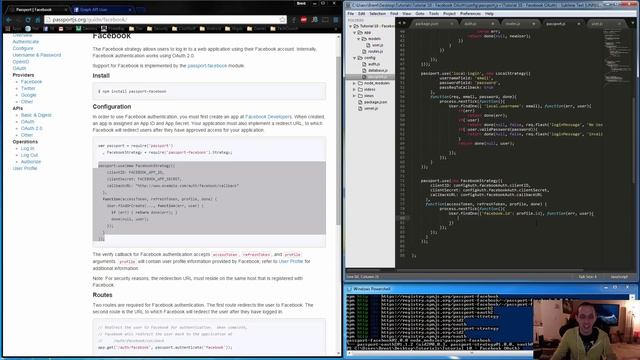Image resolution: width=640 pixels, height=360 pixels.
Task: Go back in the Chrome browser
Action: [9, 20]
